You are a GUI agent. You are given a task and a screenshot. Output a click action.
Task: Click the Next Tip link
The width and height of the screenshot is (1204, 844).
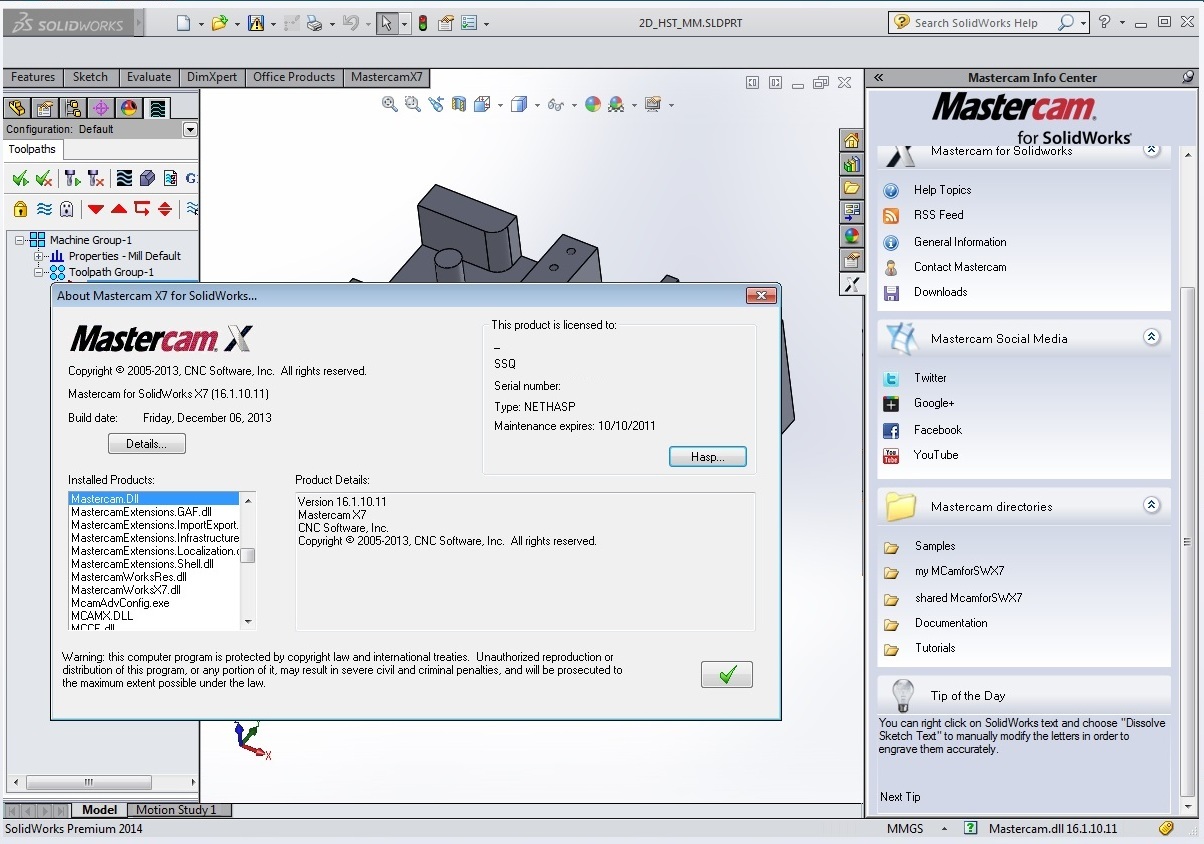tap(900, 797)
